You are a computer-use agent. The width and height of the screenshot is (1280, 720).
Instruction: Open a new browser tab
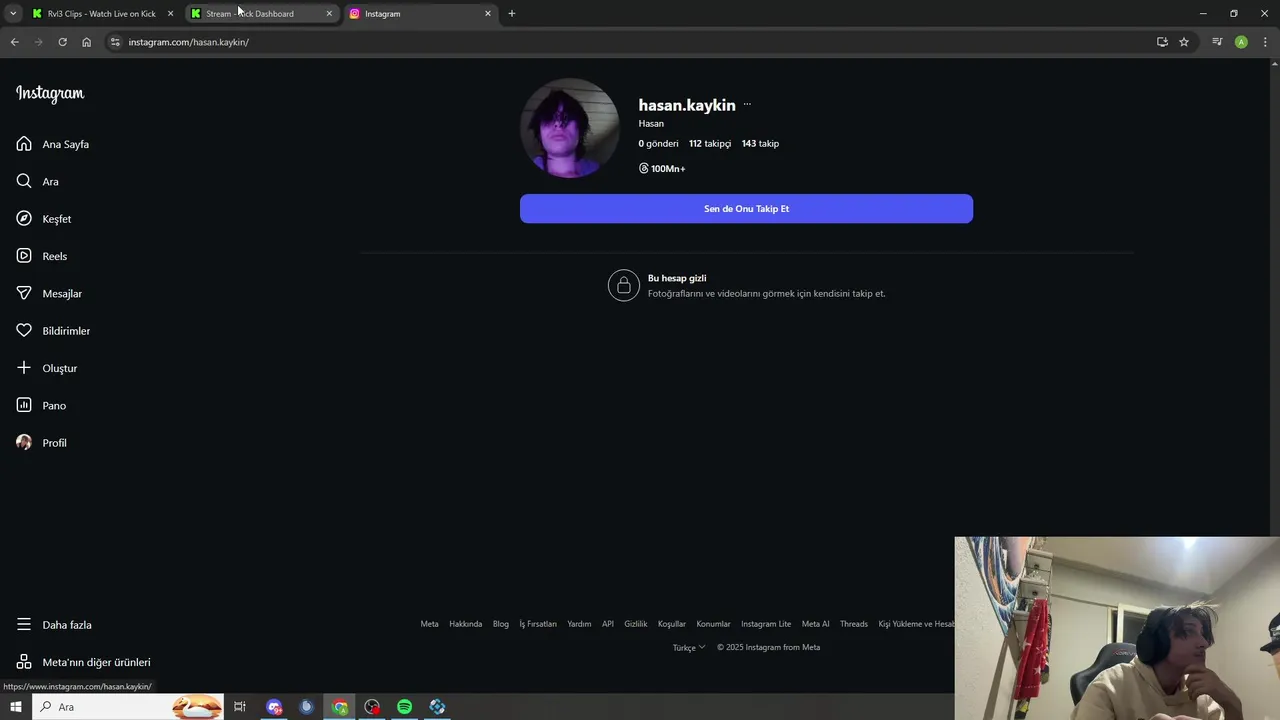[512, 14]
